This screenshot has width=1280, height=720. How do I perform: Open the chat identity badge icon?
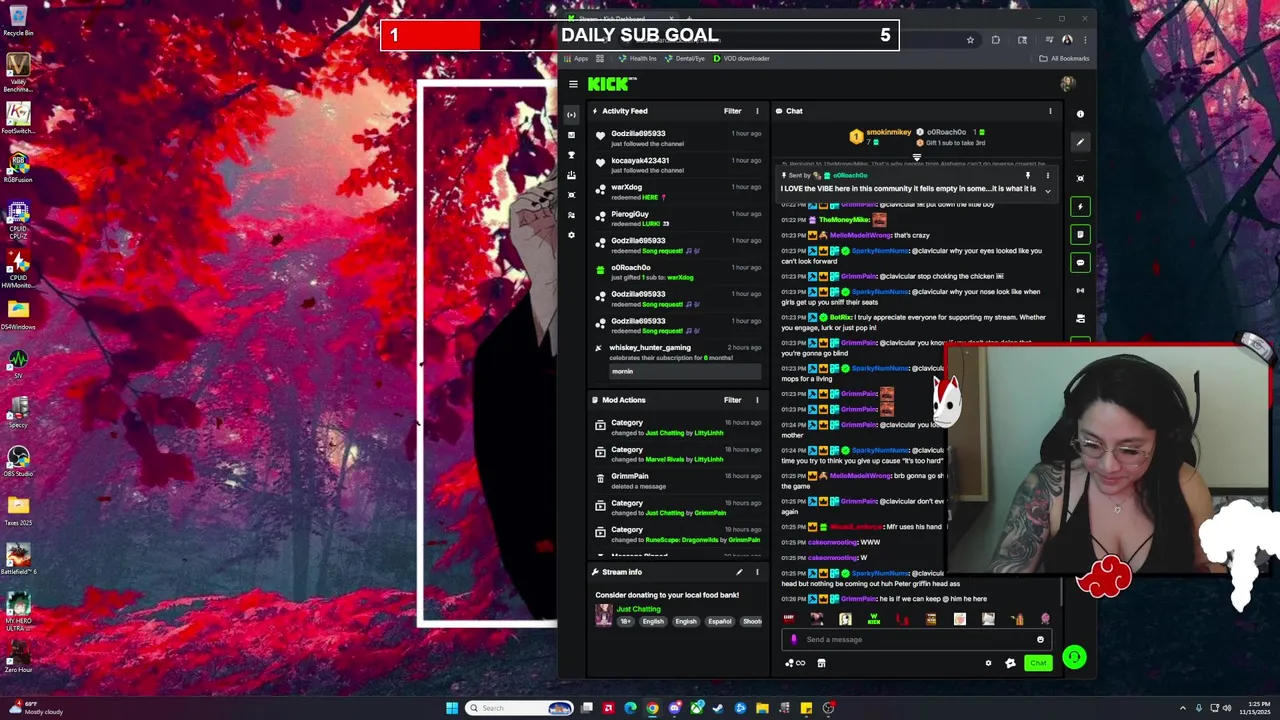(1010, 663)
